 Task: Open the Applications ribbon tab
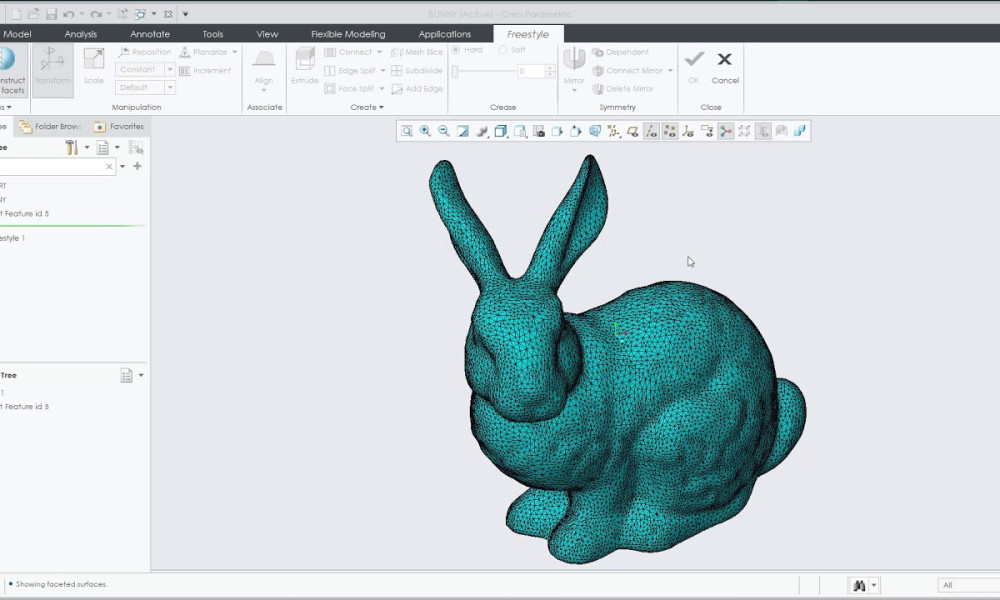coord(445,34)
